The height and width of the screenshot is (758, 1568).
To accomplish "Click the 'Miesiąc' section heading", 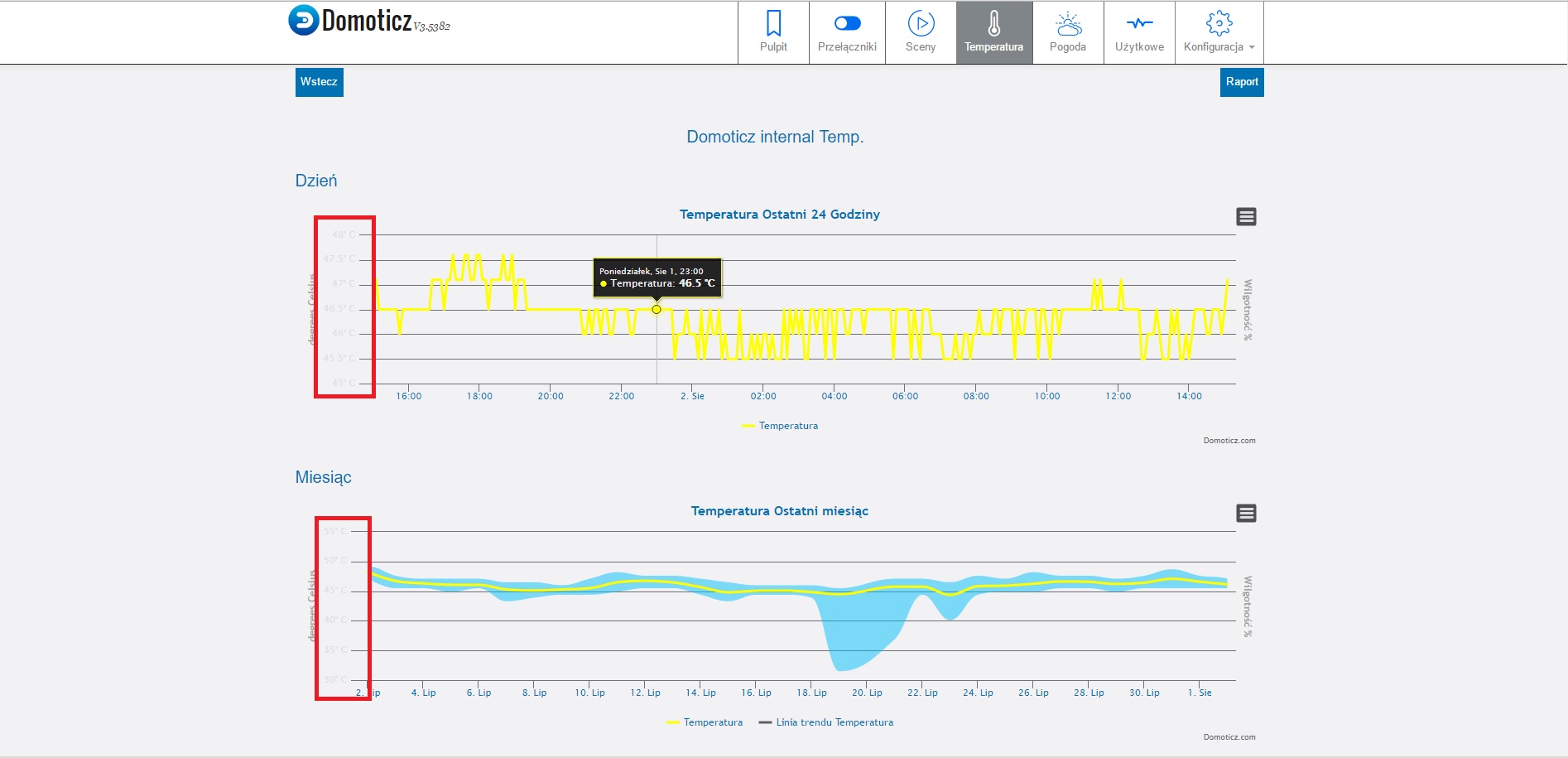I will coord(324,477).
